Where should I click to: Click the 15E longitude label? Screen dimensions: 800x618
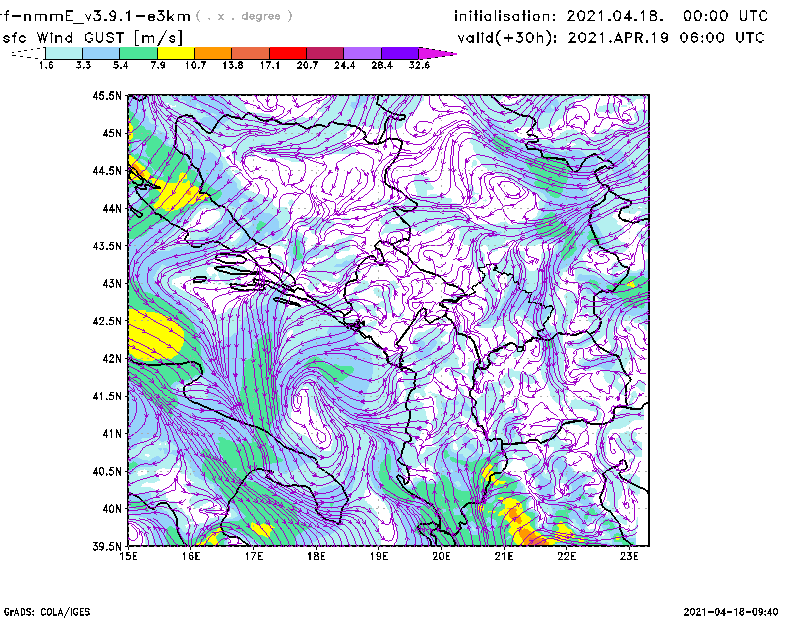point(128,556)
